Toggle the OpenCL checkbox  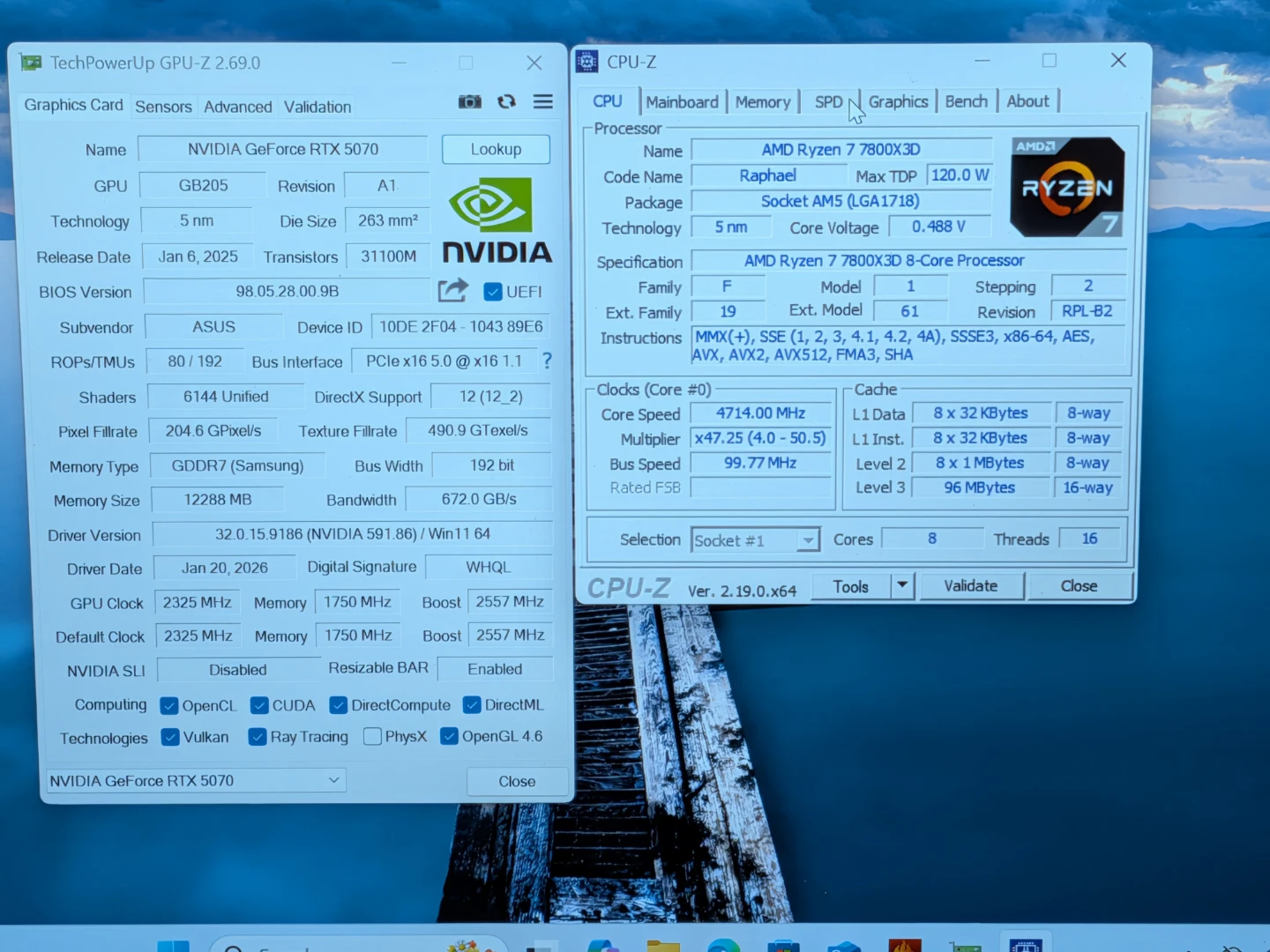pyautogui.click(x=169, y=706)
